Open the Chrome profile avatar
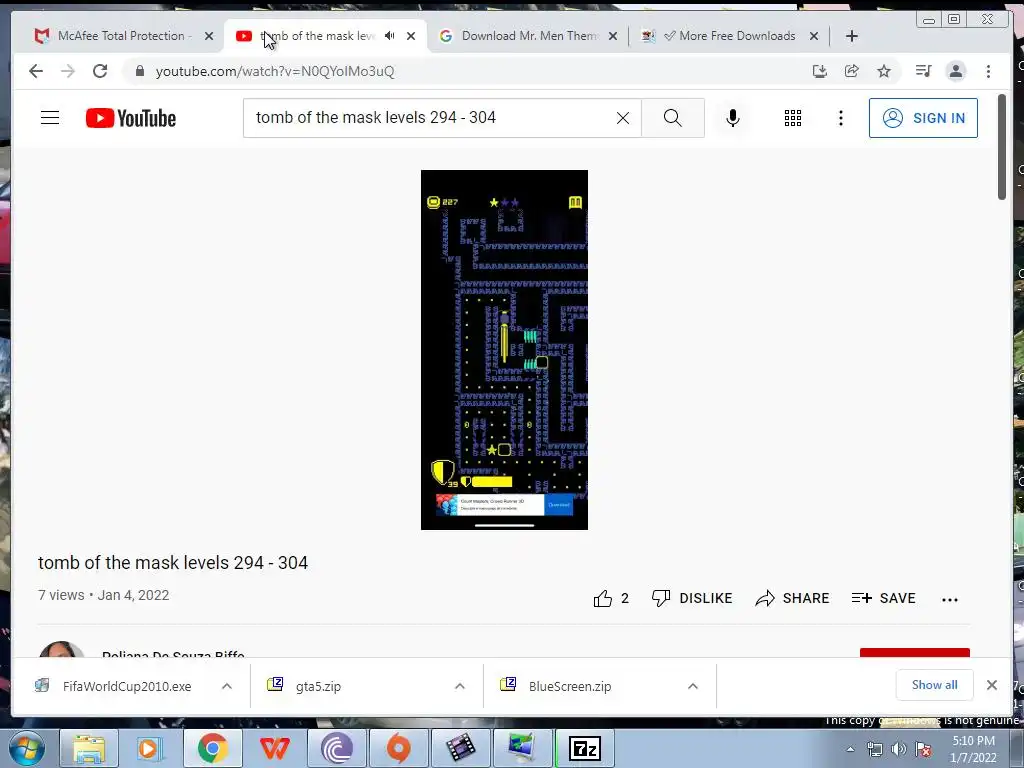This screenshot has width=1024, height=768. (x=955, y=71)
